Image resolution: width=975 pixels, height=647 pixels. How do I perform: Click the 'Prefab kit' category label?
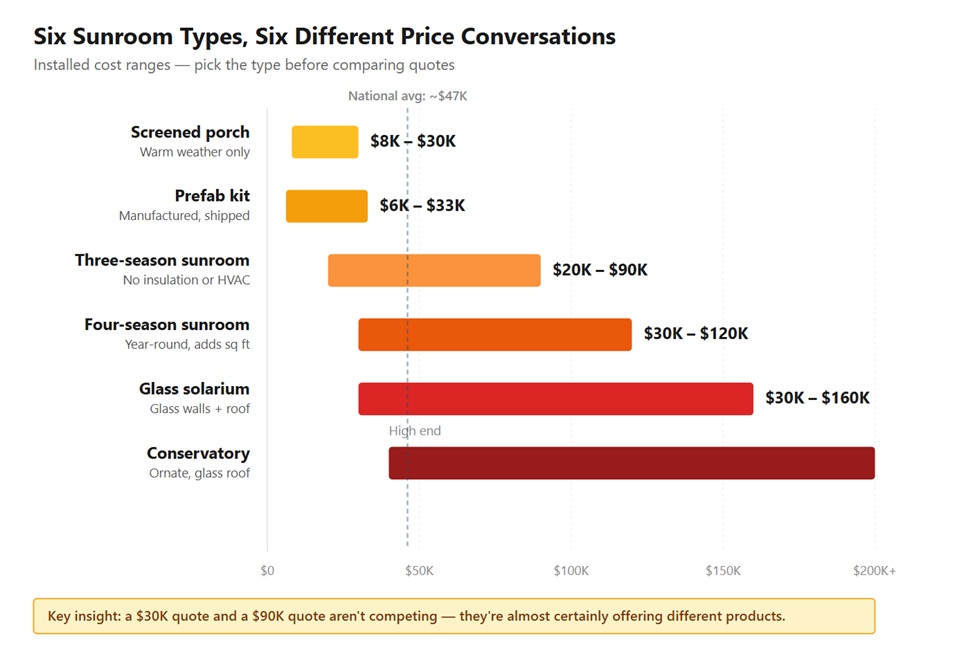pyautogui.click(x=212, y=196)
